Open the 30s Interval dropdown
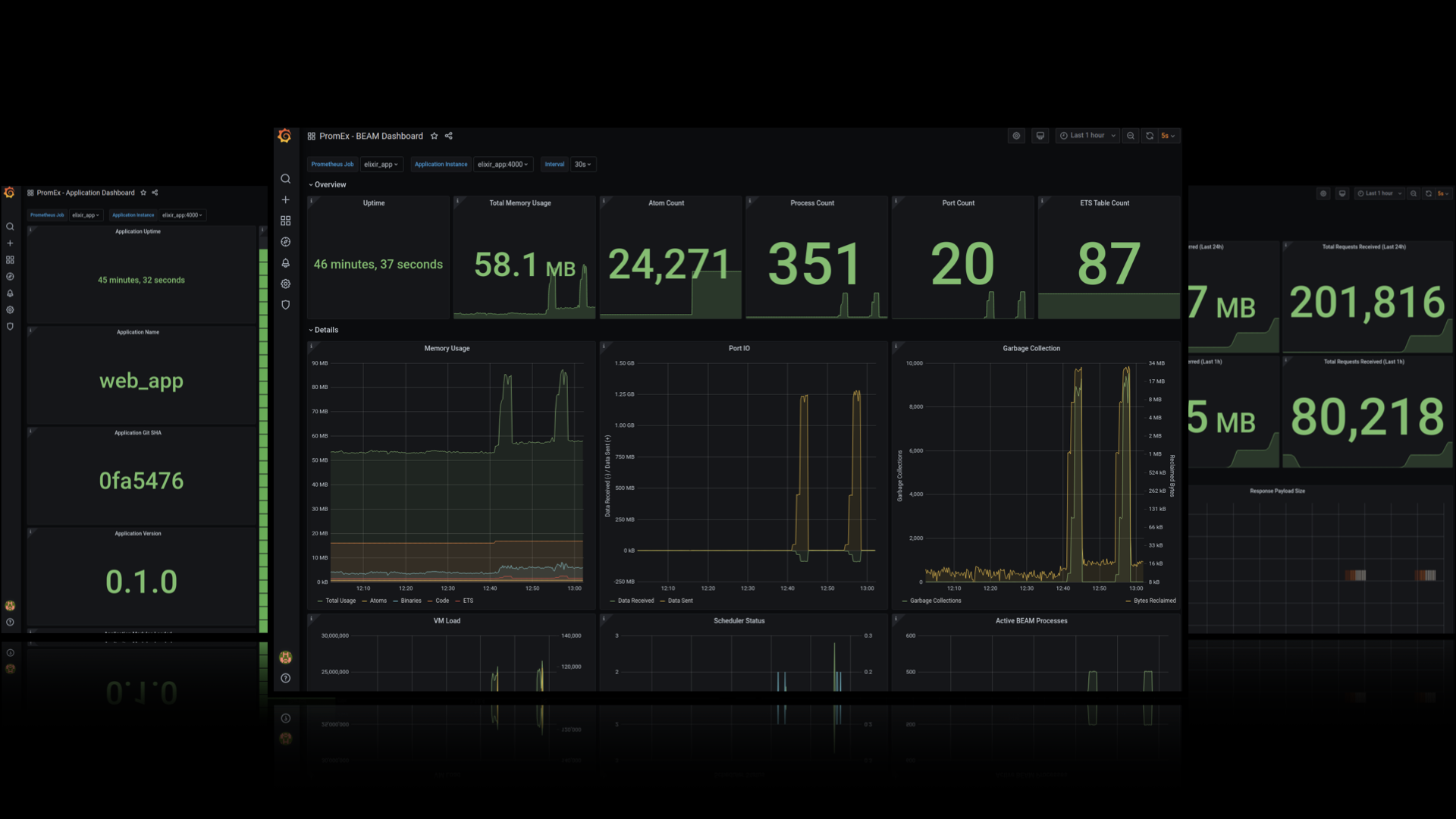Viewport: 1456px width, 819px height. coord(582,164)
